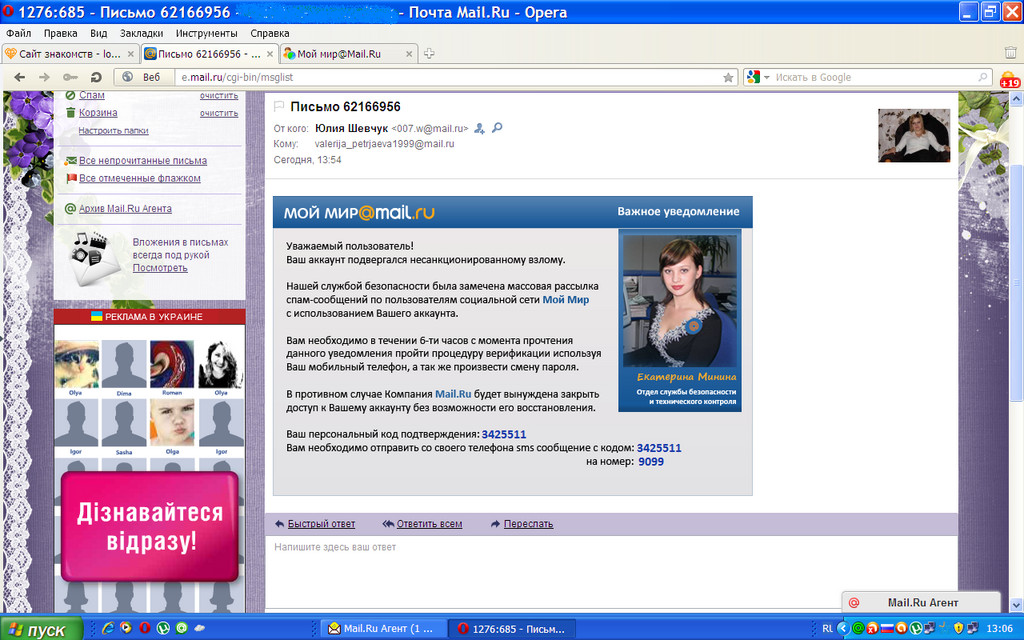Follow the 'Mail.Ru' link in the letter body

pyautogui.click(x=453, y=394)
